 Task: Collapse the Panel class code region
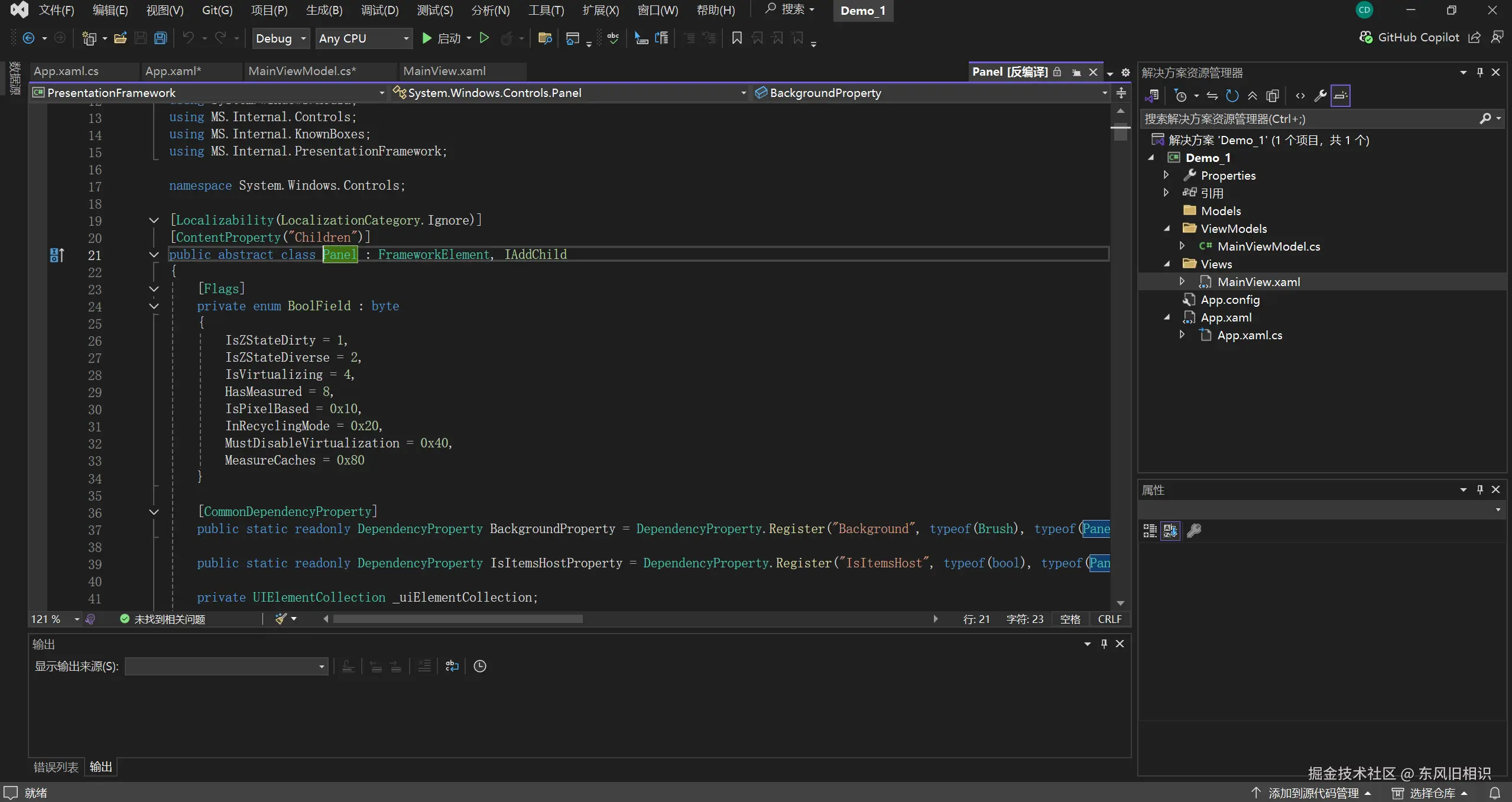154,255
